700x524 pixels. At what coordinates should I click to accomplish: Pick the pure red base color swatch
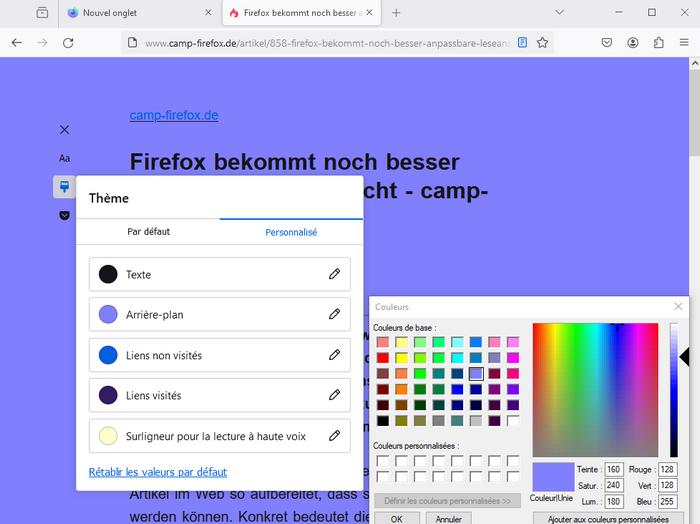(x=383, y=358)
